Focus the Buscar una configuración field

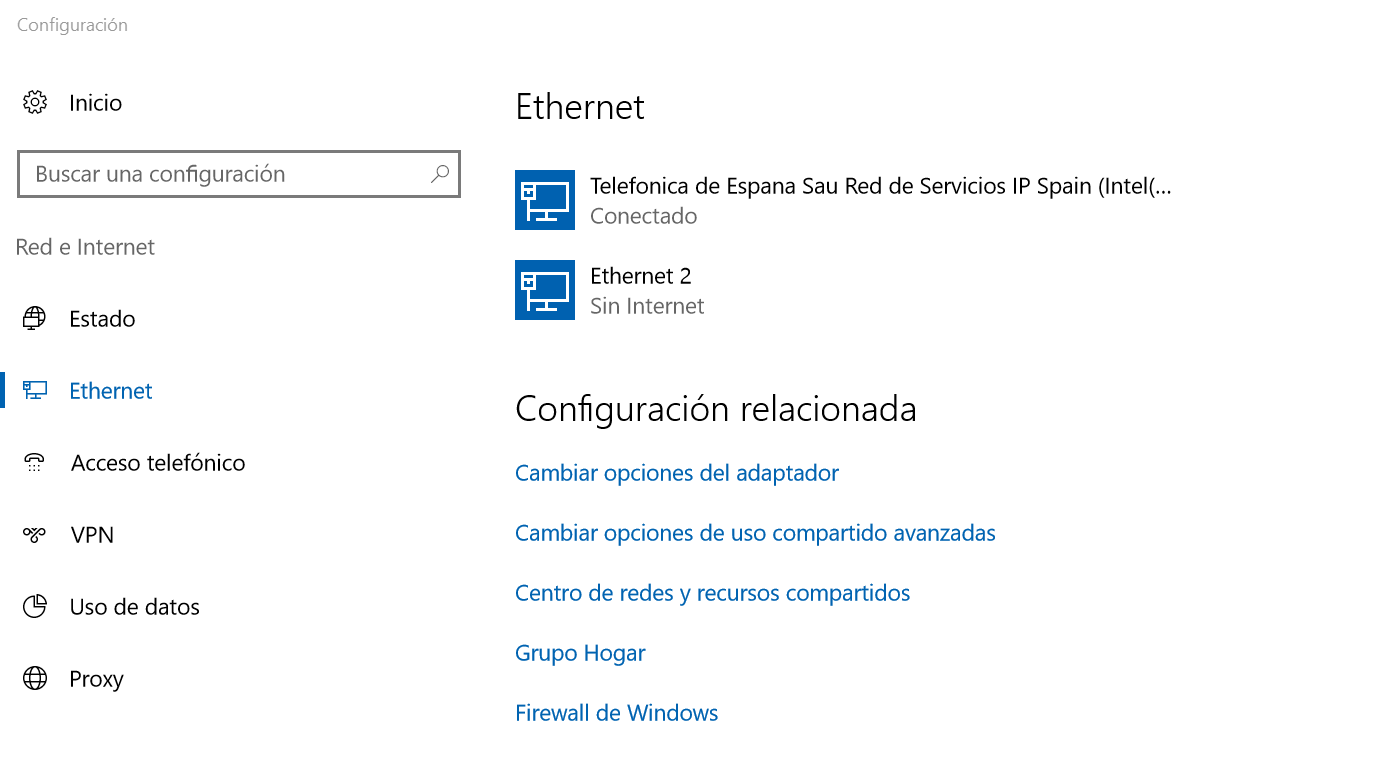click(x=239, y=174)
